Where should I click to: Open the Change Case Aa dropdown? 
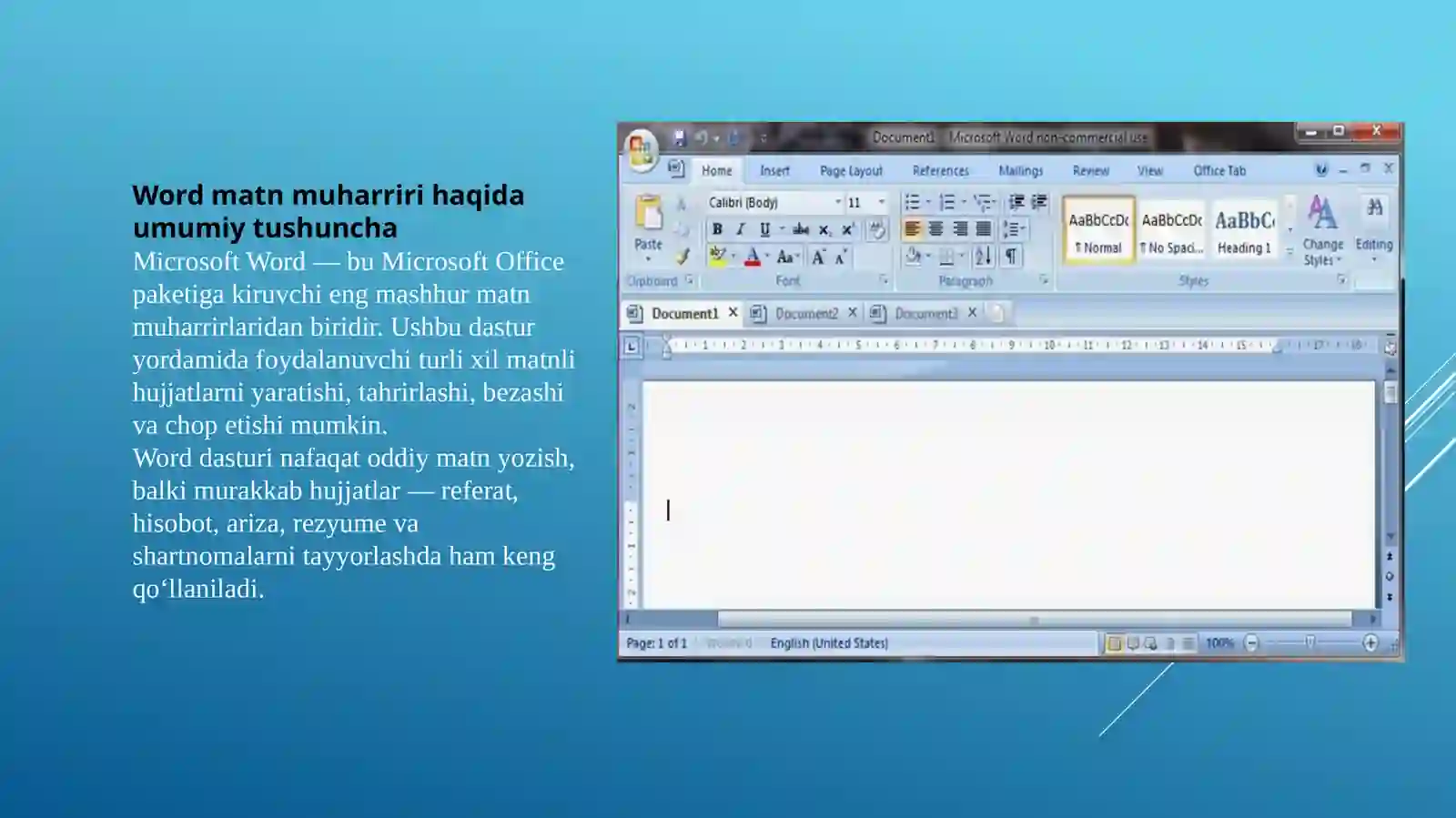coord(787,257)
